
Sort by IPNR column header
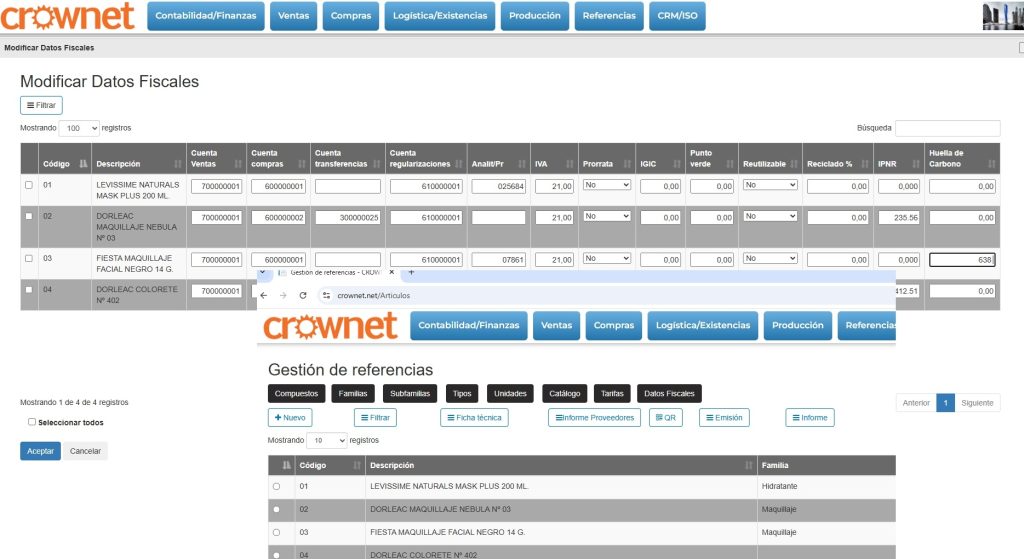pyautogui.click(x=899, y=158)
